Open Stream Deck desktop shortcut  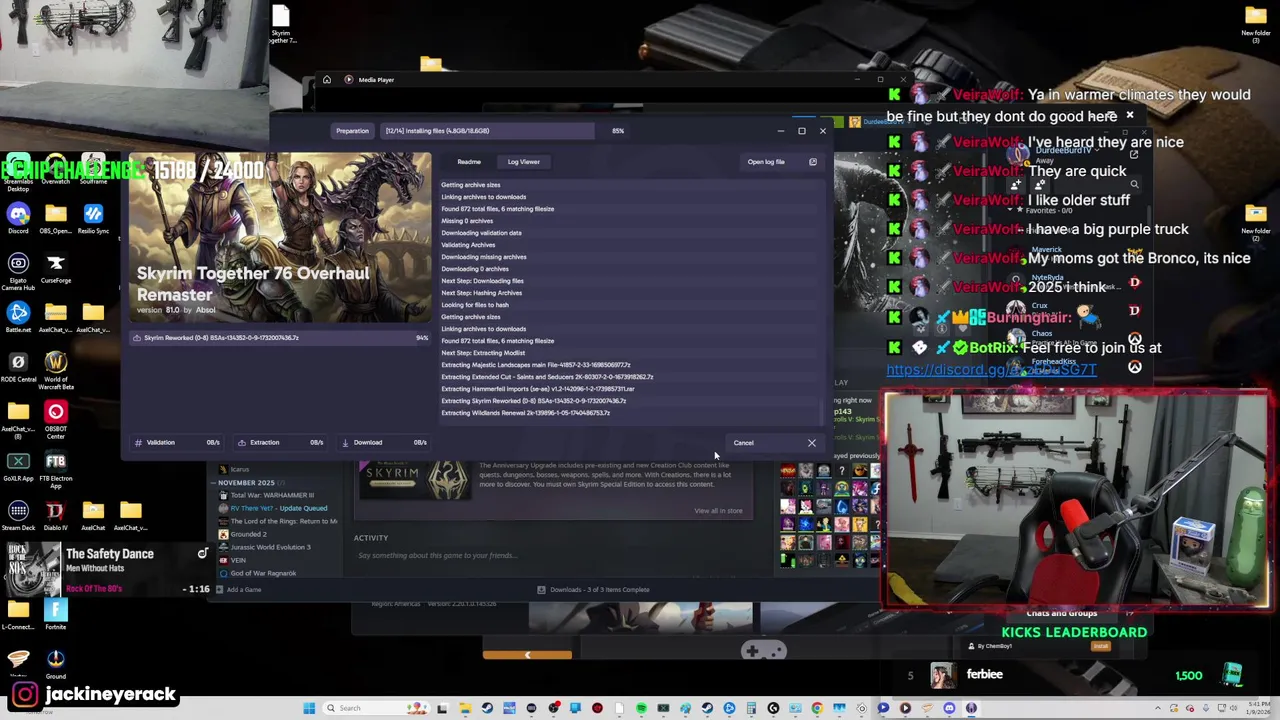18,516
